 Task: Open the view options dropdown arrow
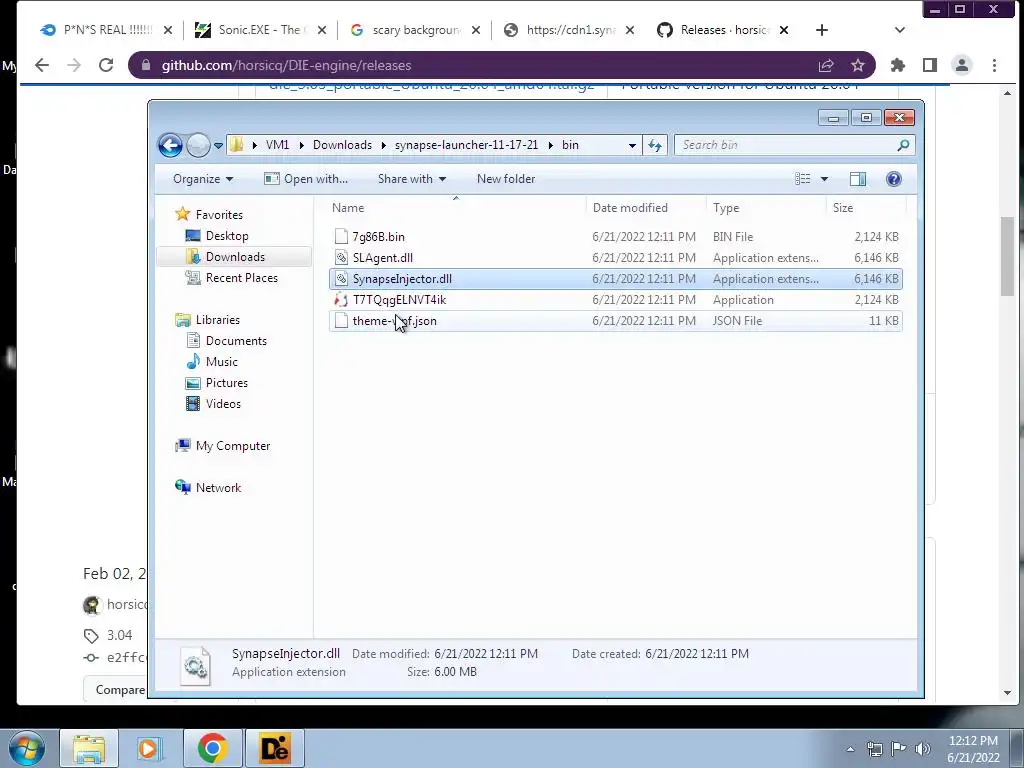(824, 179)
